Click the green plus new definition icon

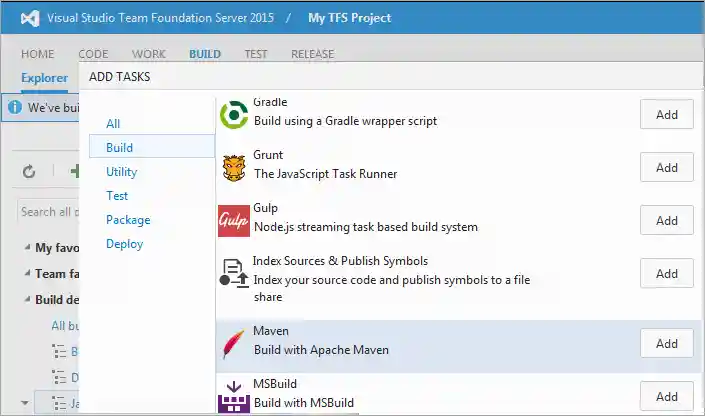pyautogui.click(x=75, y=171)
